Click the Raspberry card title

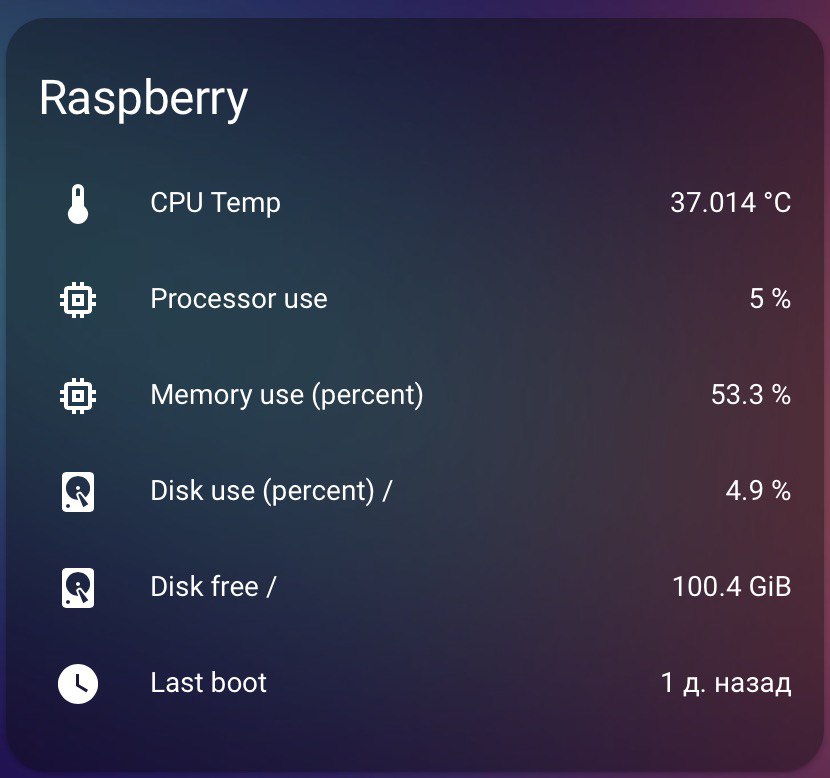(x=143, y=98)
